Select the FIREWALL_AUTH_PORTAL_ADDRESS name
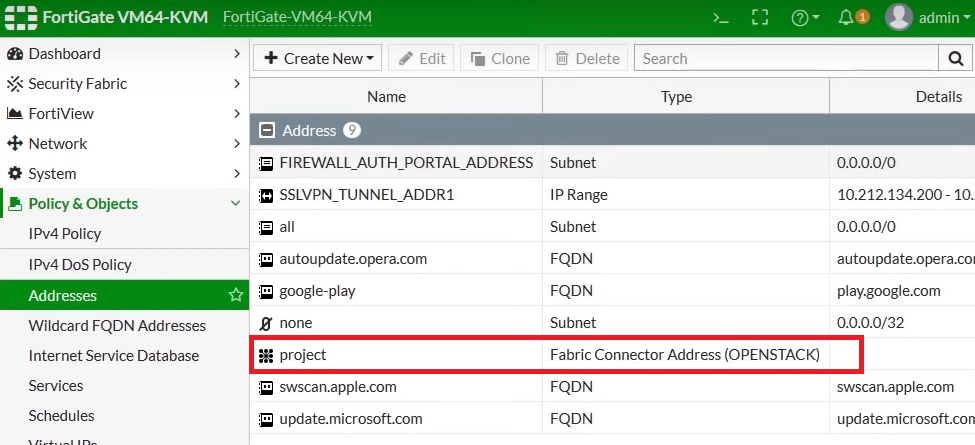Screen dimensions: 975x445 click(x=406, y=163)
